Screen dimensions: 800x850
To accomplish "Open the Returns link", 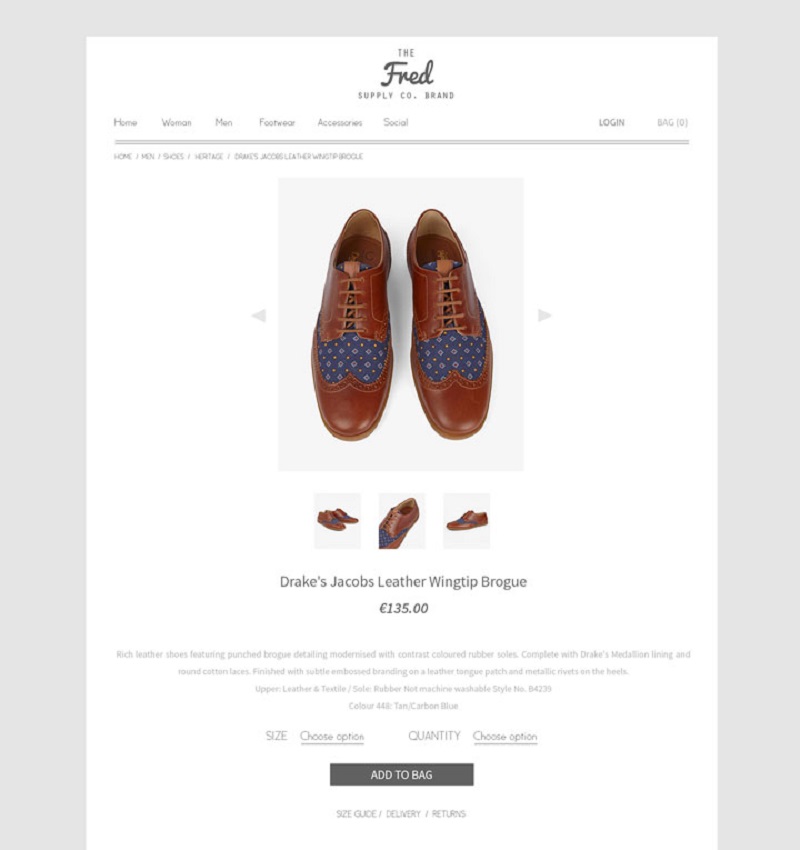I will pyautogui.click(x=449, y=814).
